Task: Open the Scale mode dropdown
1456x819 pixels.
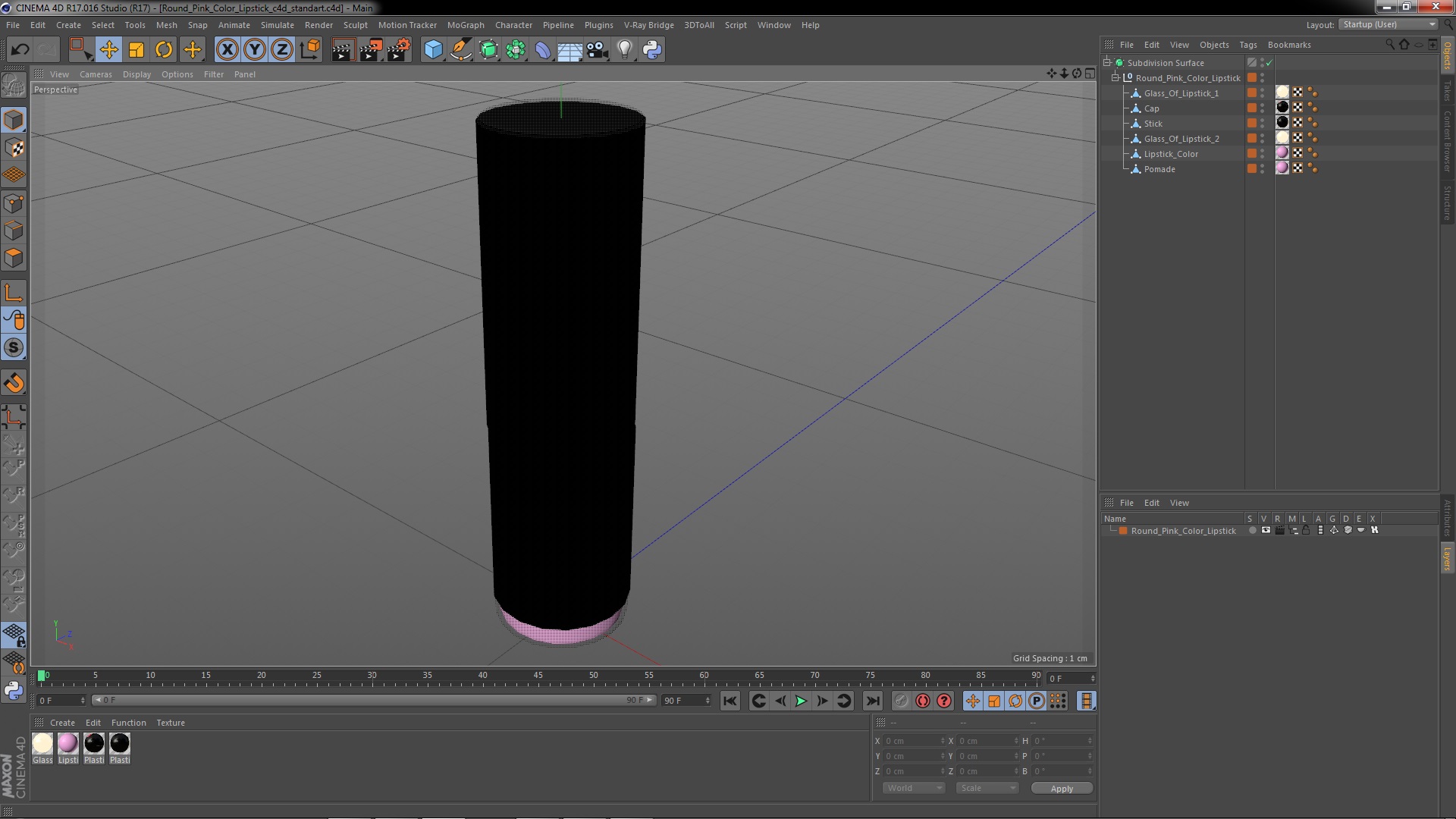Action: [x=987, y=788]
